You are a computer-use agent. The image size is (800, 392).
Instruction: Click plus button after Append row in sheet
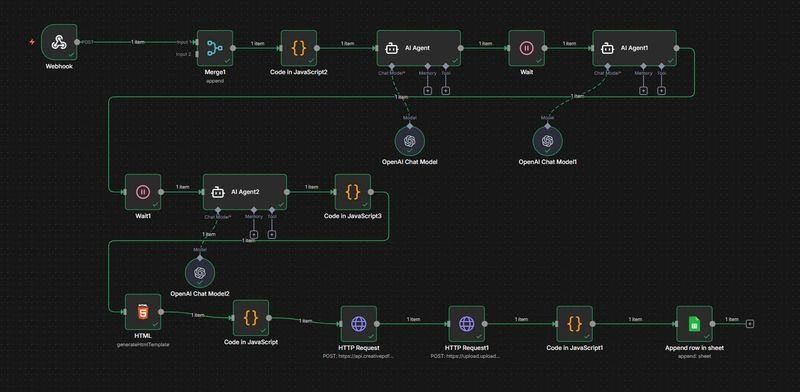click(749, 324)
